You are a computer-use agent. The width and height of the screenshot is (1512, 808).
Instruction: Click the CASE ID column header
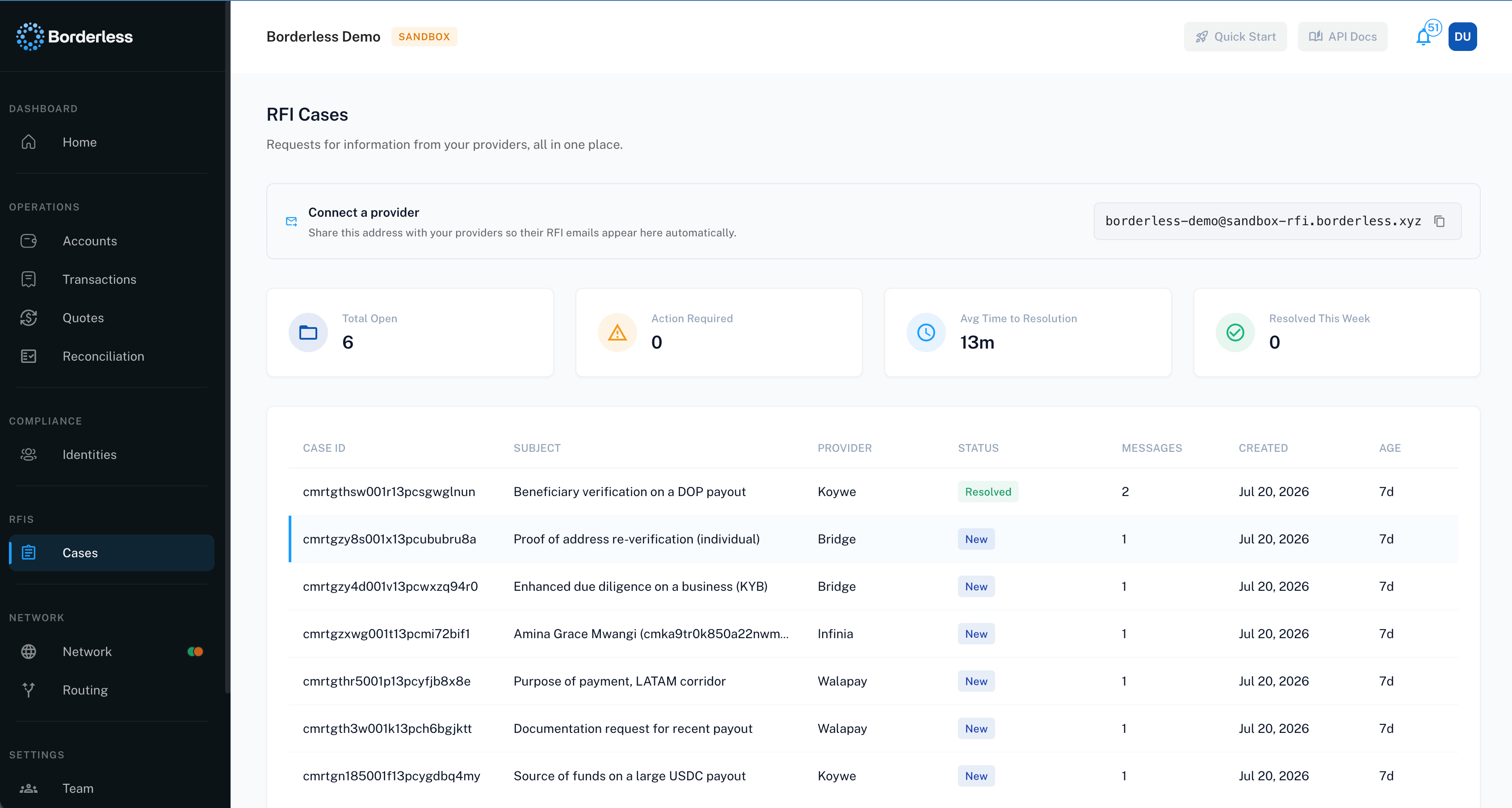click(x=324, y=448)
